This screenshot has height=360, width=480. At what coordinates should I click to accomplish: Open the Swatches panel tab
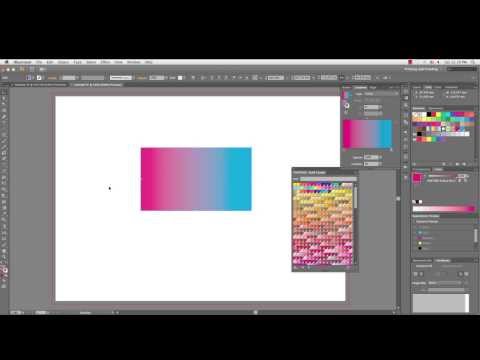coord(419,109)
